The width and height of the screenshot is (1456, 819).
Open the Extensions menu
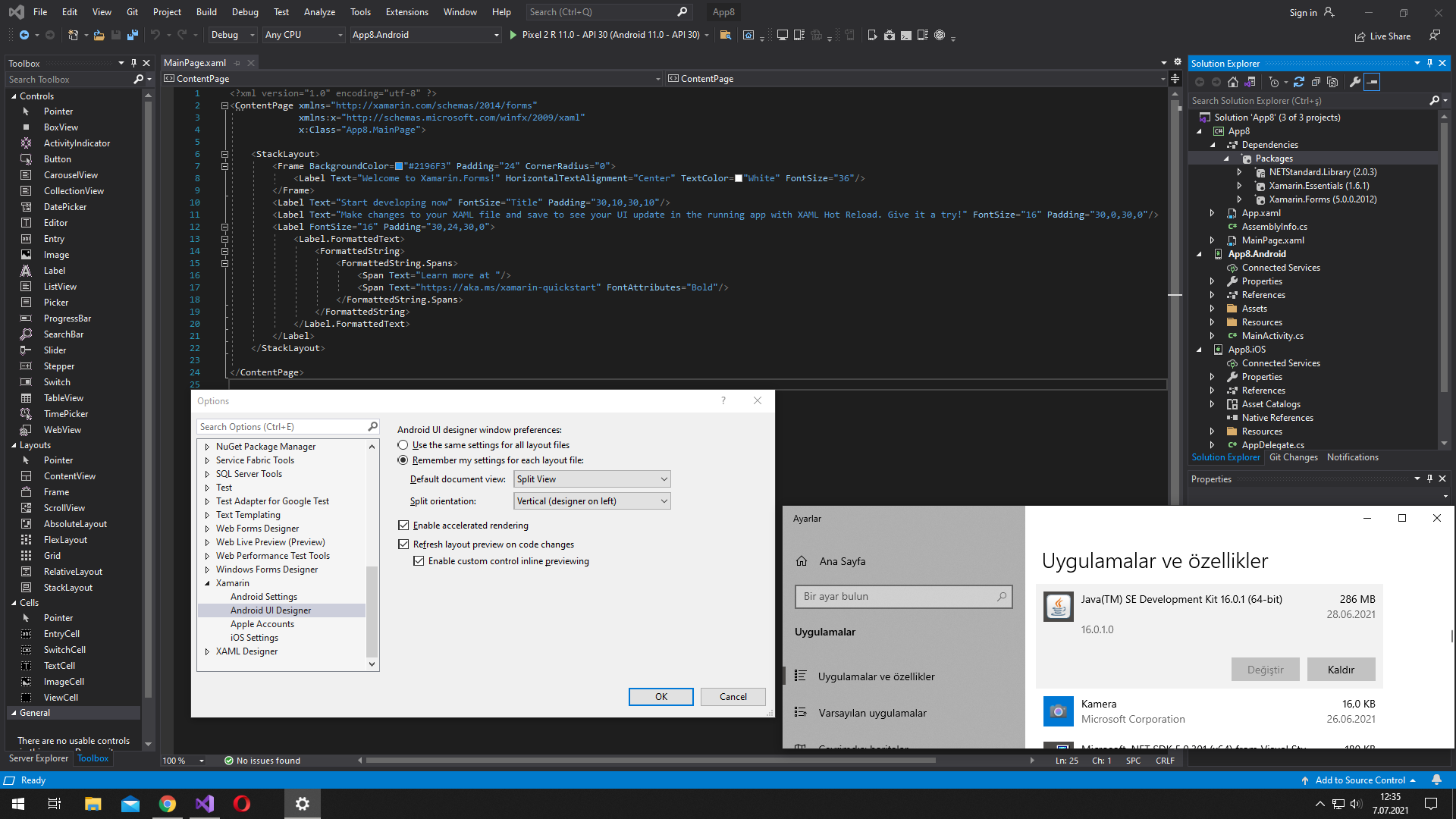[x=406, y=11]
